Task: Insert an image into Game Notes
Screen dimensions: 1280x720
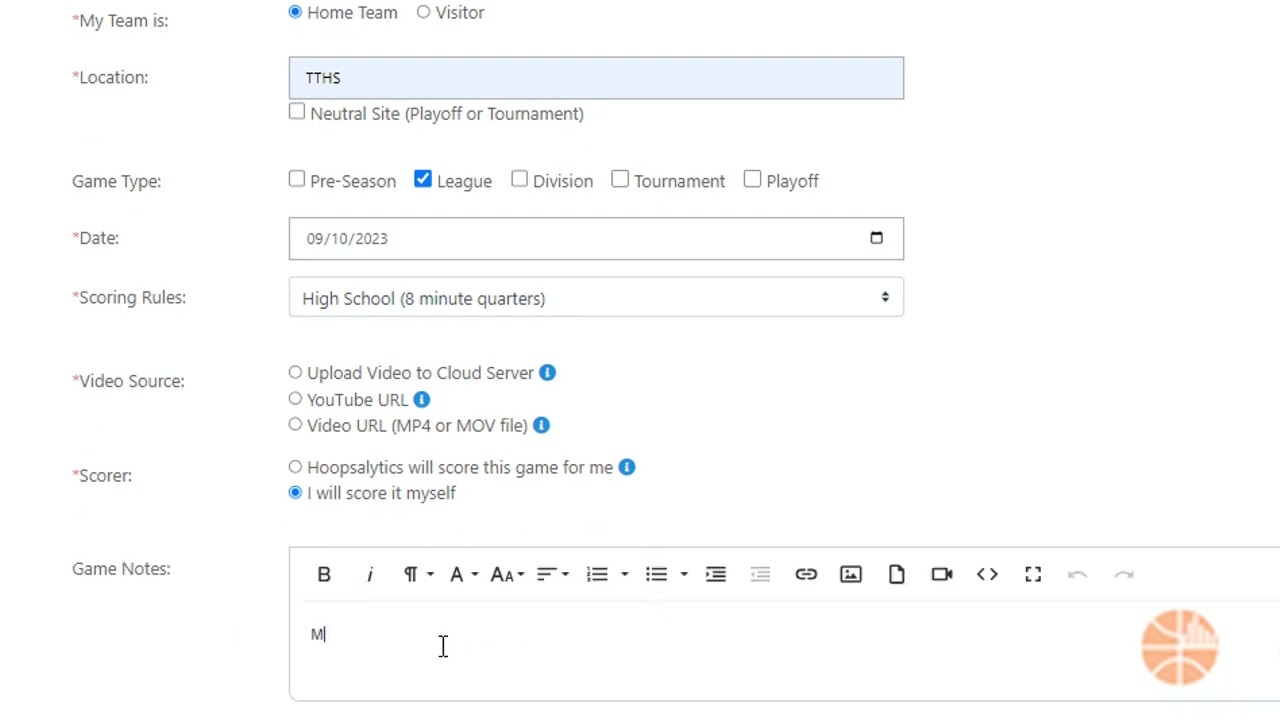Action: coord(851,574)
